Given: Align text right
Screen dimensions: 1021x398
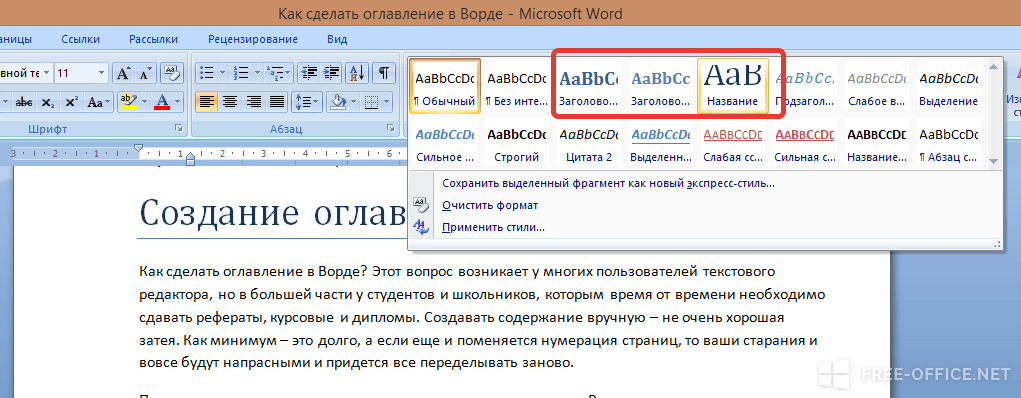Looking at the screenshot, I should click(x=253, y=102).
